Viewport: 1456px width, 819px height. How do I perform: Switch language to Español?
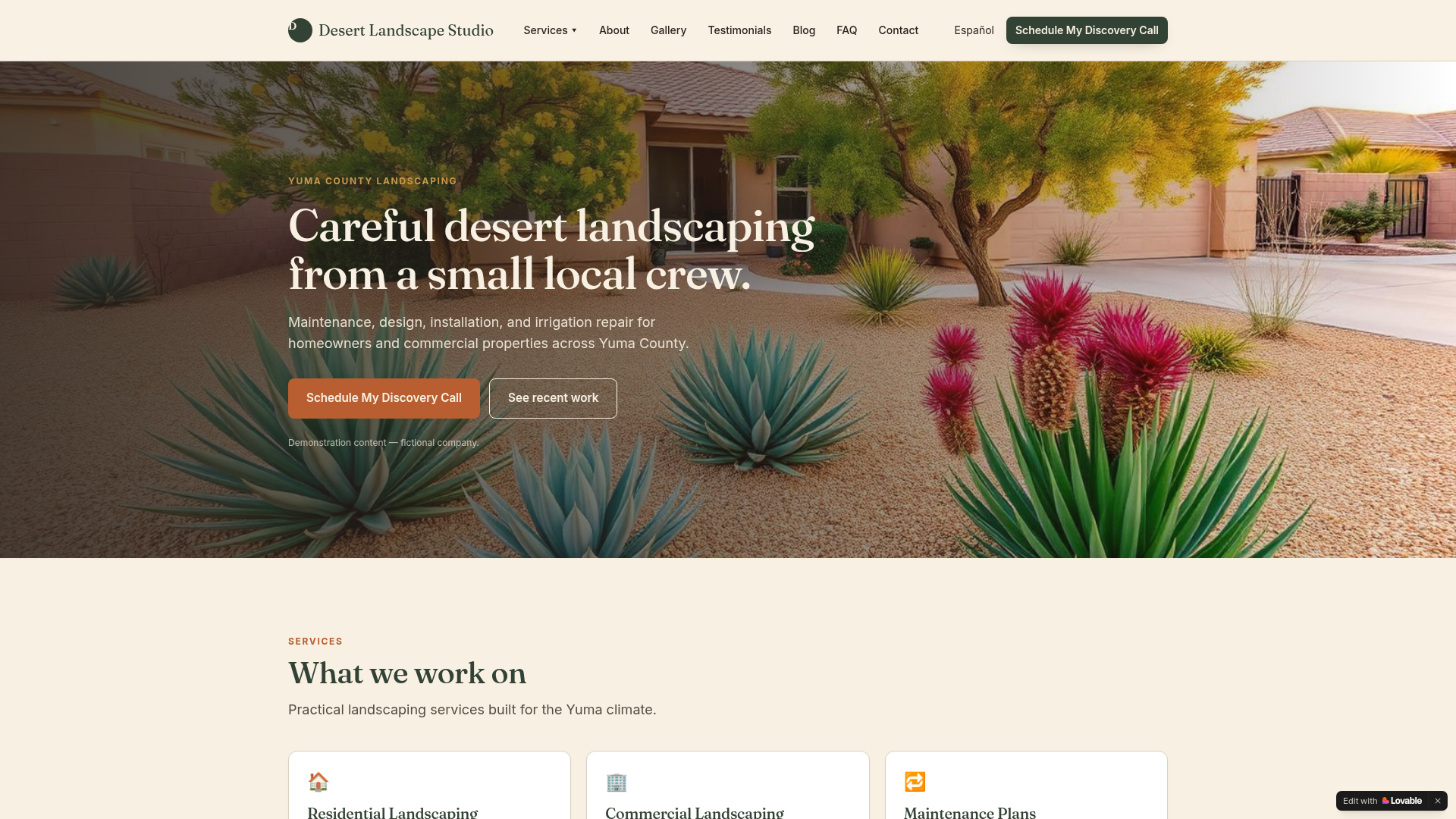(x=974, y=30)
